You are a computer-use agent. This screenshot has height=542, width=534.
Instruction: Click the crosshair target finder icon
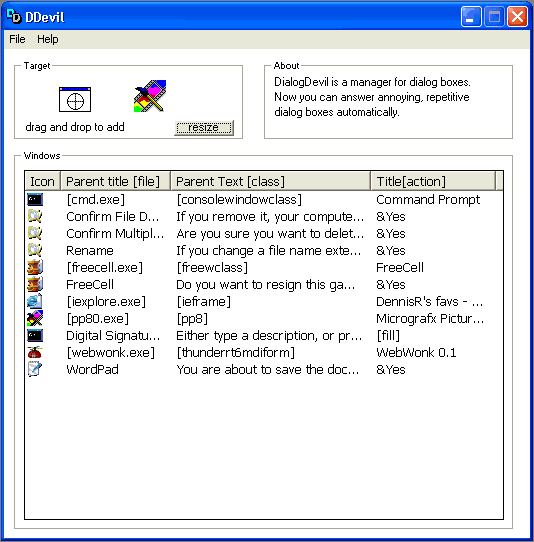(x=75, y=100)
